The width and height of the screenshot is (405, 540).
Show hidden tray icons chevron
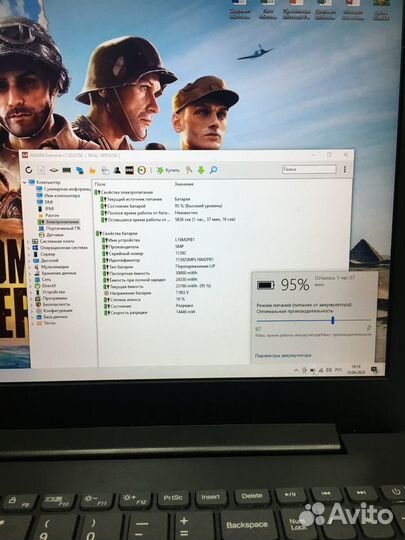coord(296,370)
